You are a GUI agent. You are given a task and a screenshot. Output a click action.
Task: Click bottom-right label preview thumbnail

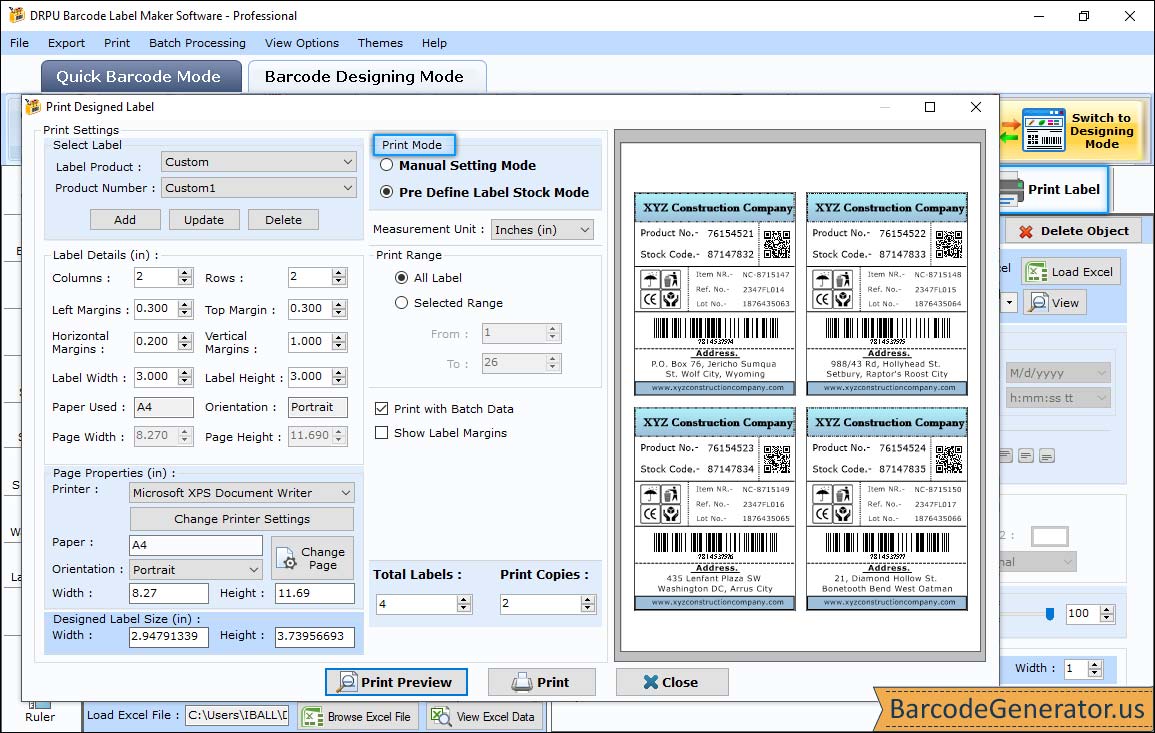[887, 509]
